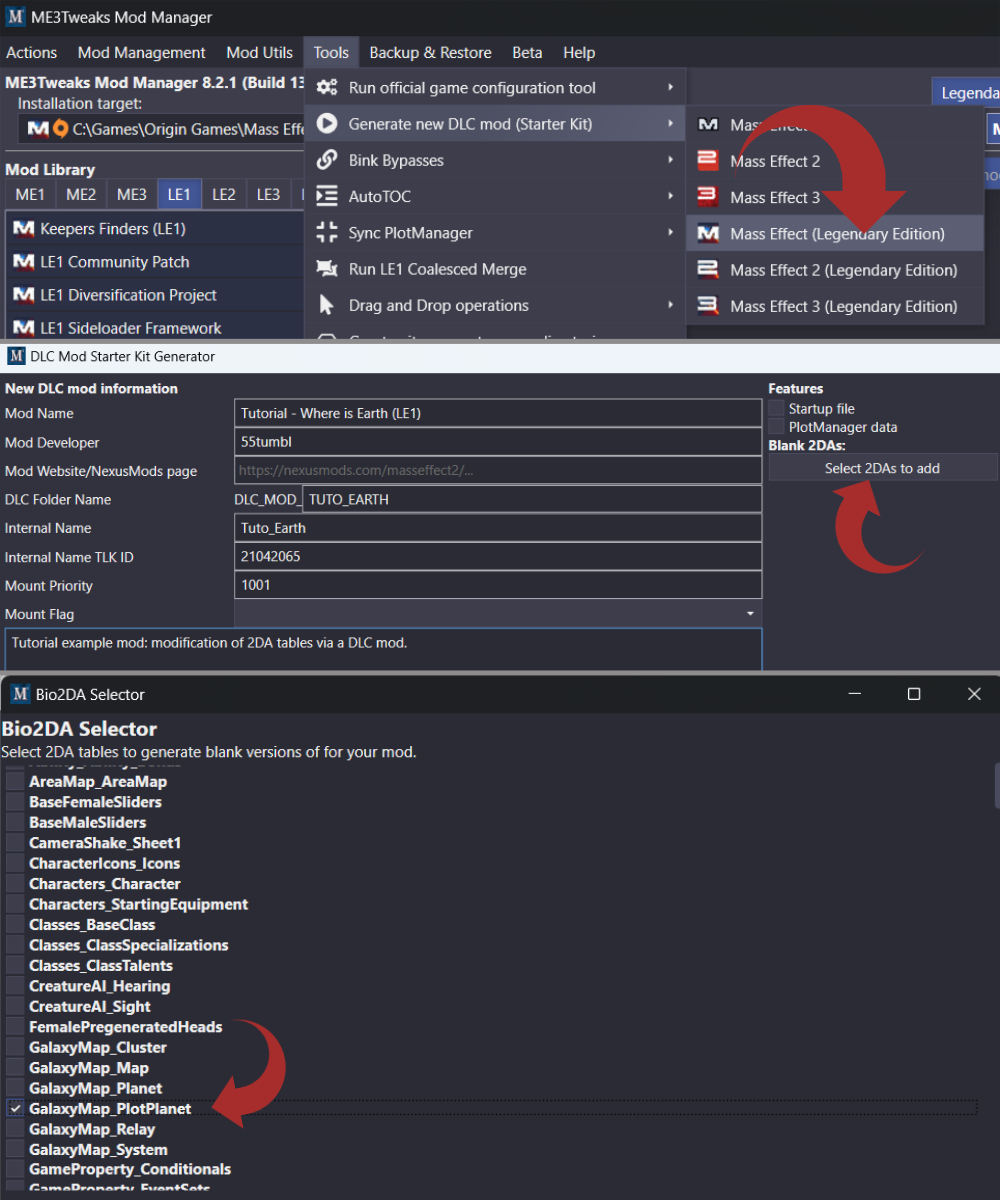Click the chain link icon for Bink Bypasses
This screenshot has width=1000, height=1200.
tap(327, 160)
